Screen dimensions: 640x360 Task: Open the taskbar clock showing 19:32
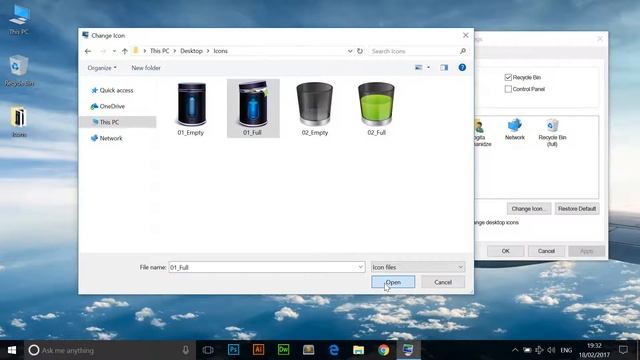click(x=594, y=350)
